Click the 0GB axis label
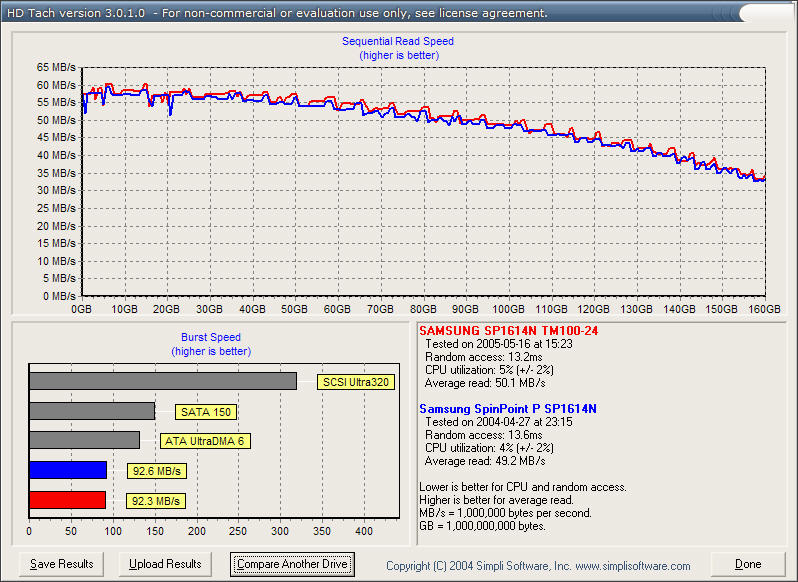Viewport: 798px width, 582px height. [81, 309]
